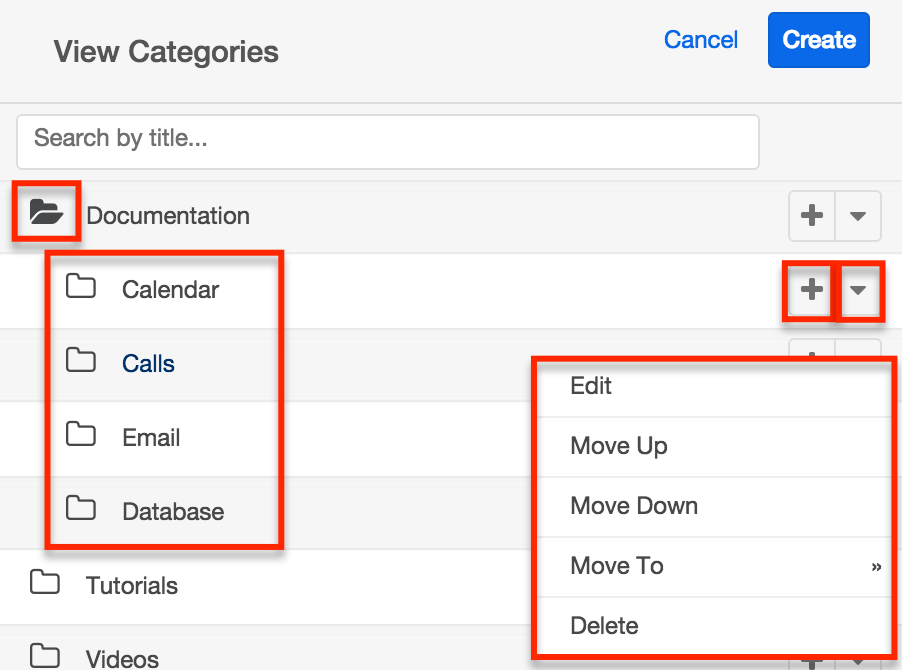The image size is (902, 670).
Task: Add a subcategory under Documentation using plus
Action: (x=811, y=216)
